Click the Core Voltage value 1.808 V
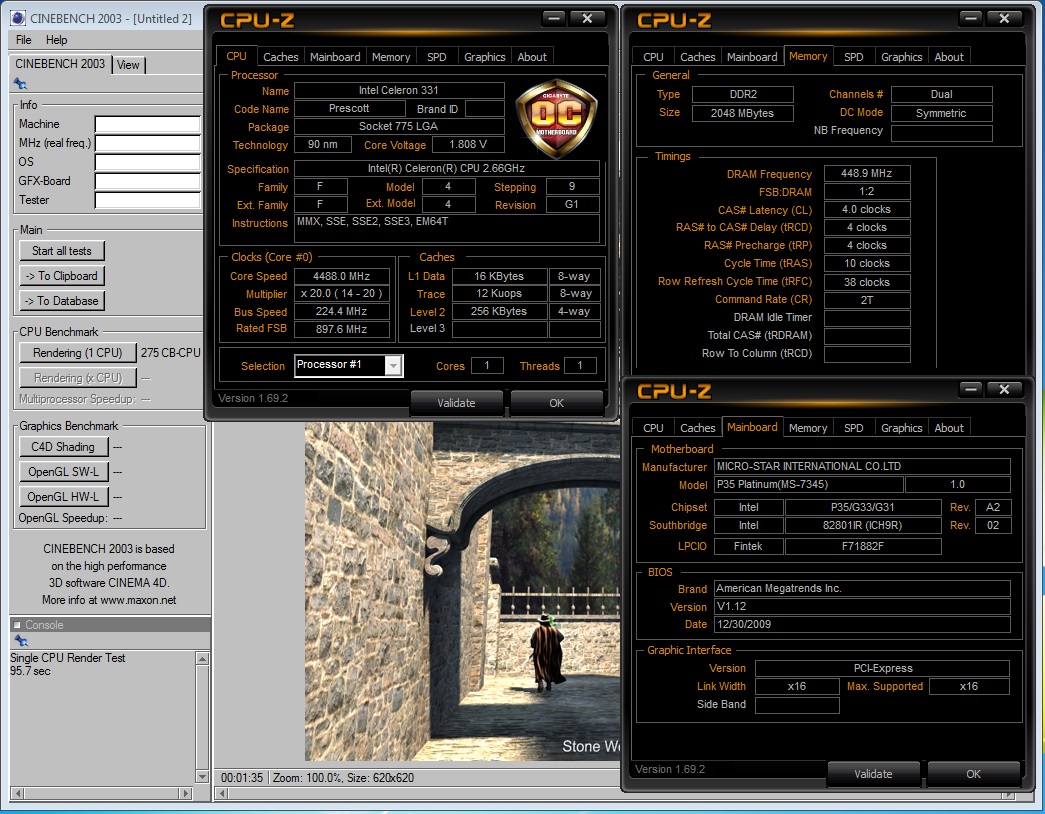The image size is (1045, 814). 468,144
